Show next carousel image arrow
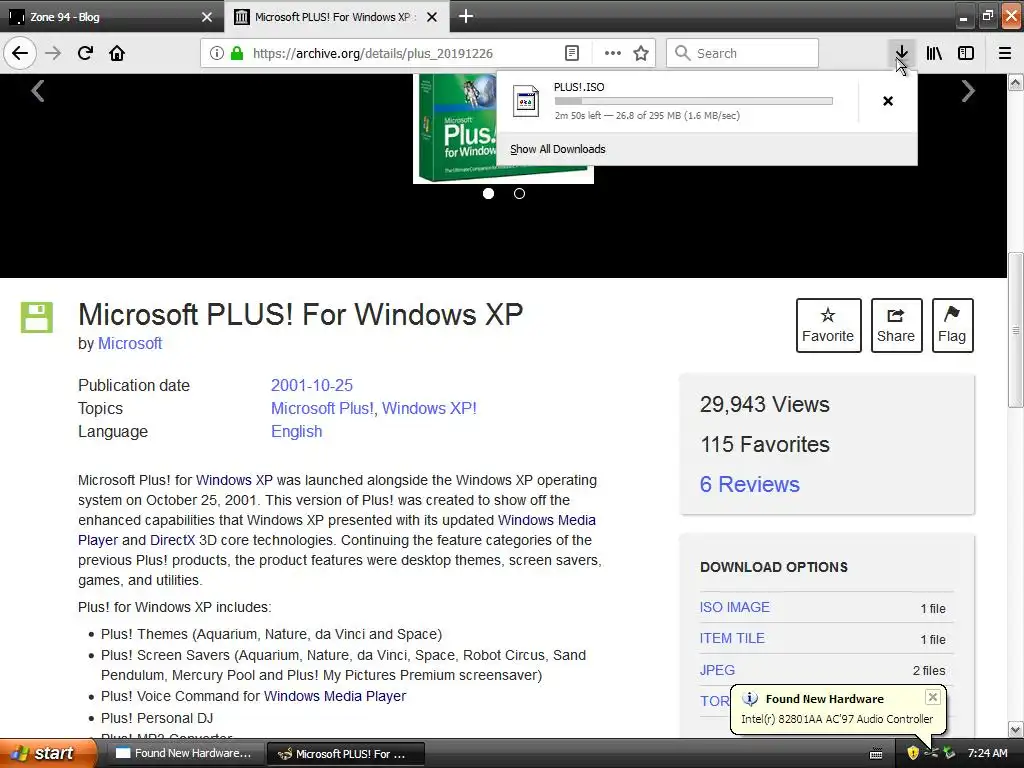The height and width of the screenshot is (768, 1024). tap(968, 91)
